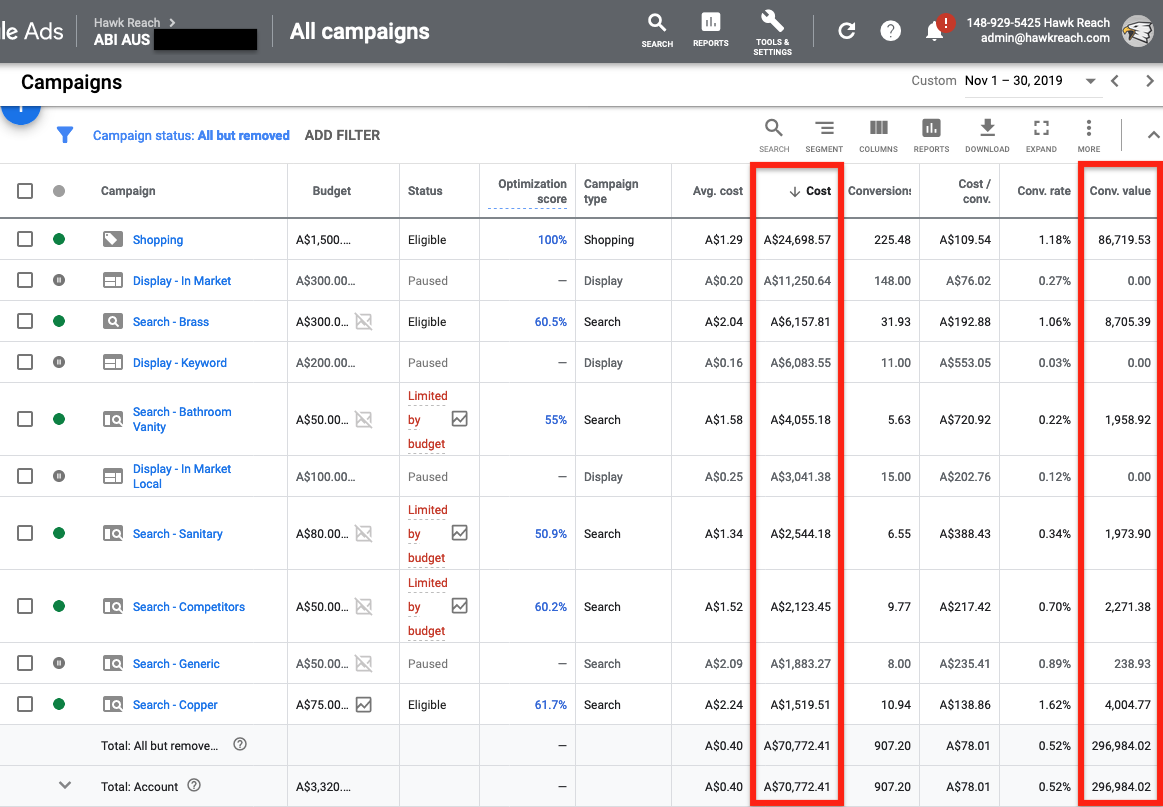1163x807 pixels.
Task: Open the More options menu
Action: (x=1089, y=135)
